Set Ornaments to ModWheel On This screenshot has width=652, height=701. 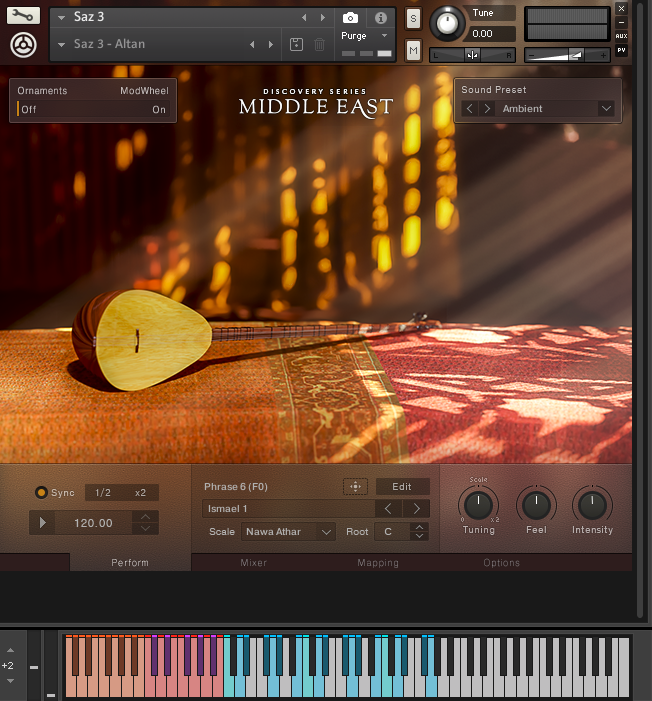[x=158, y=110]
